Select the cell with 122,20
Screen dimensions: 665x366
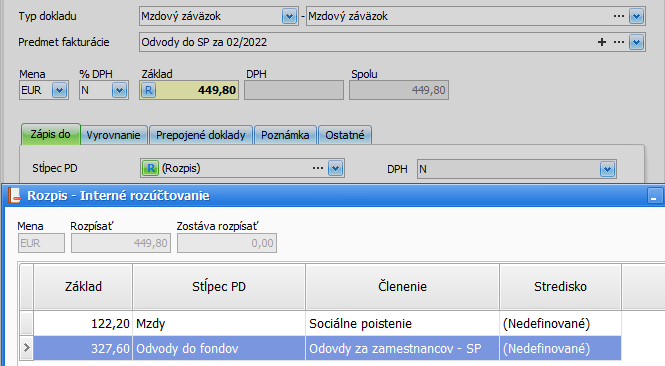coord(83,324)
